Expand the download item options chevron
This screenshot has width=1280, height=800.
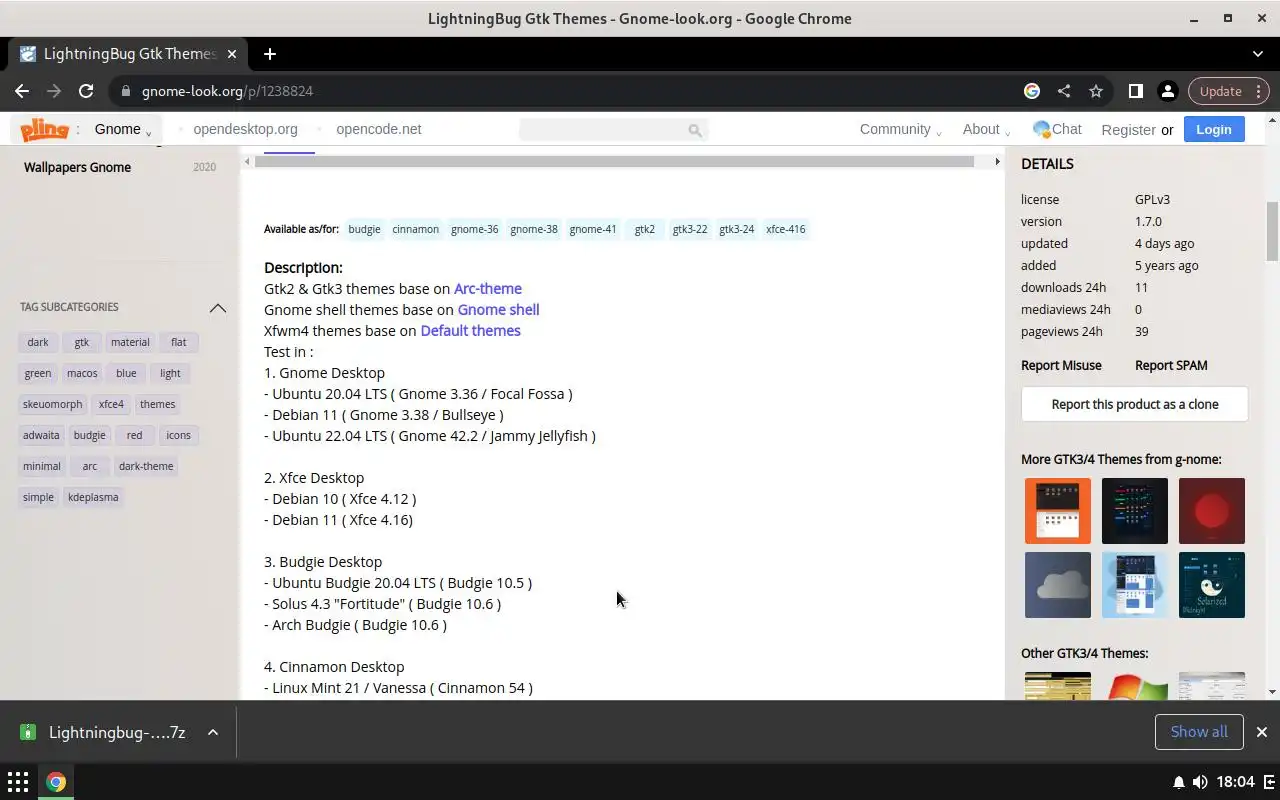click(x=213, y=732)
